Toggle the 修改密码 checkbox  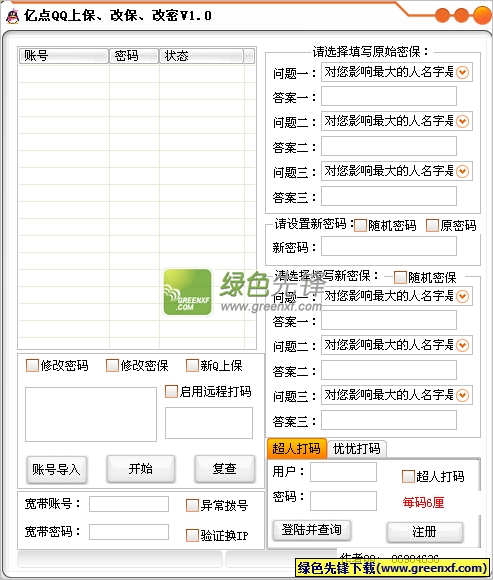point(33,365)
